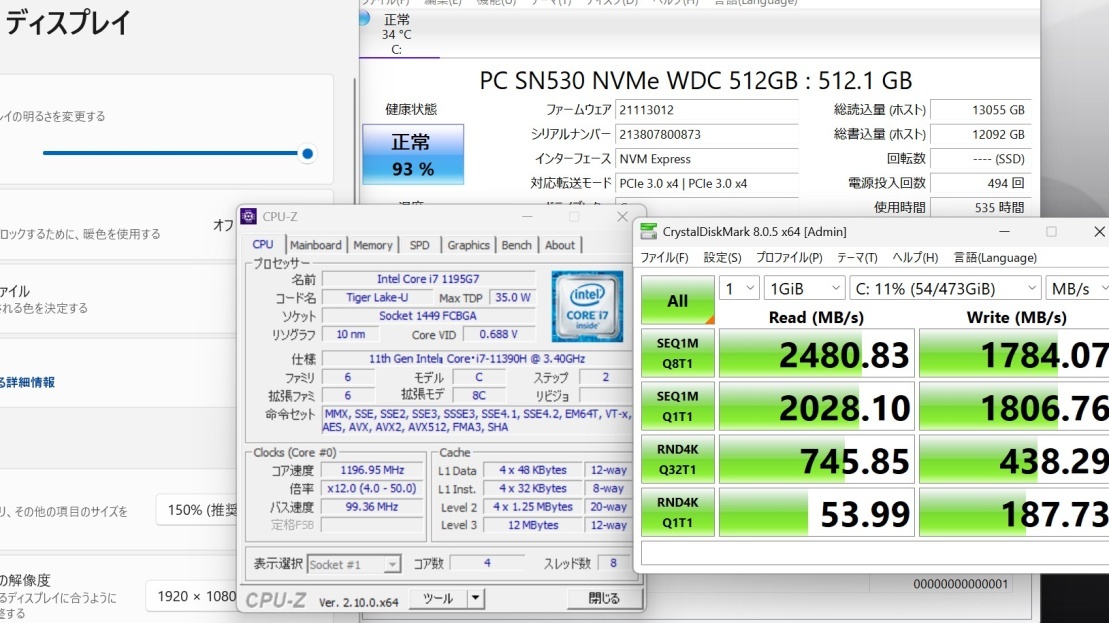Switch to the Mainboard tab in CPU-Z

pyautogui.click(x=315, y=244)
